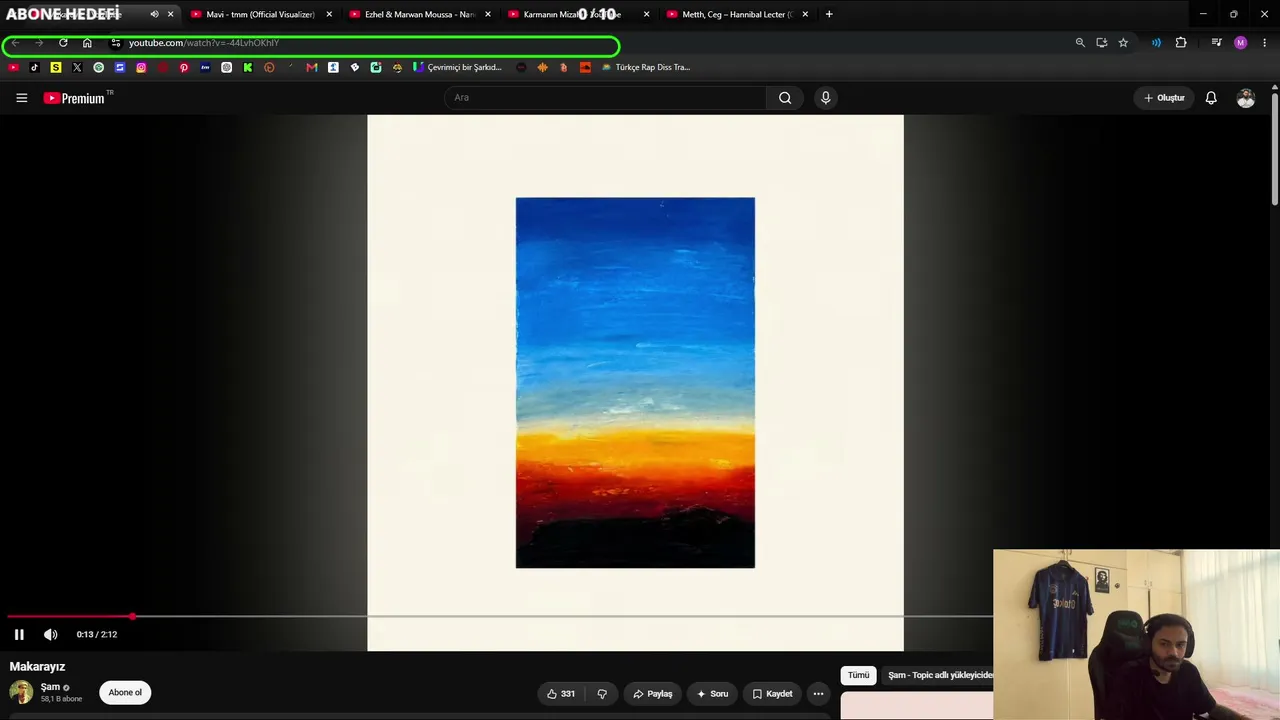
Task: Open more actions menu beside Kaydet
Action: coord(818,694)
